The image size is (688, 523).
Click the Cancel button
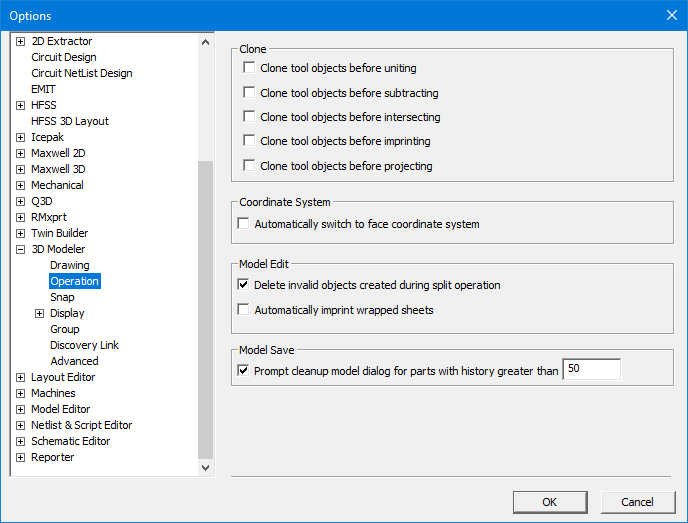[637, 502]
